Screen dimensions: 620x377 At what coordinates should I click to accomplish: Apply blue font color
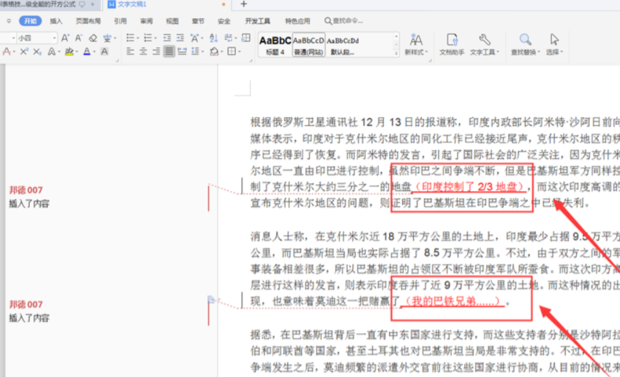[87, 51]
